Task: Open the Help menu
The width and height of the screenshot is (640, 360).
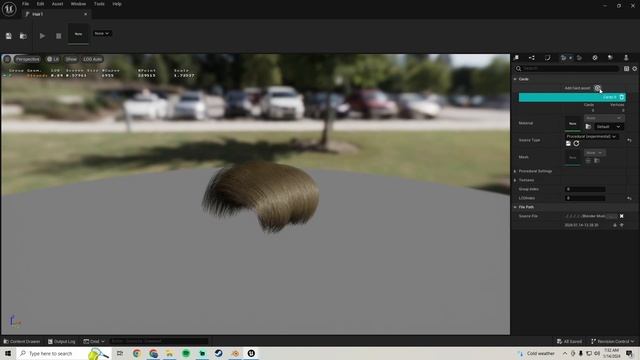Action: pyautogui.click(x=117, y=4)
